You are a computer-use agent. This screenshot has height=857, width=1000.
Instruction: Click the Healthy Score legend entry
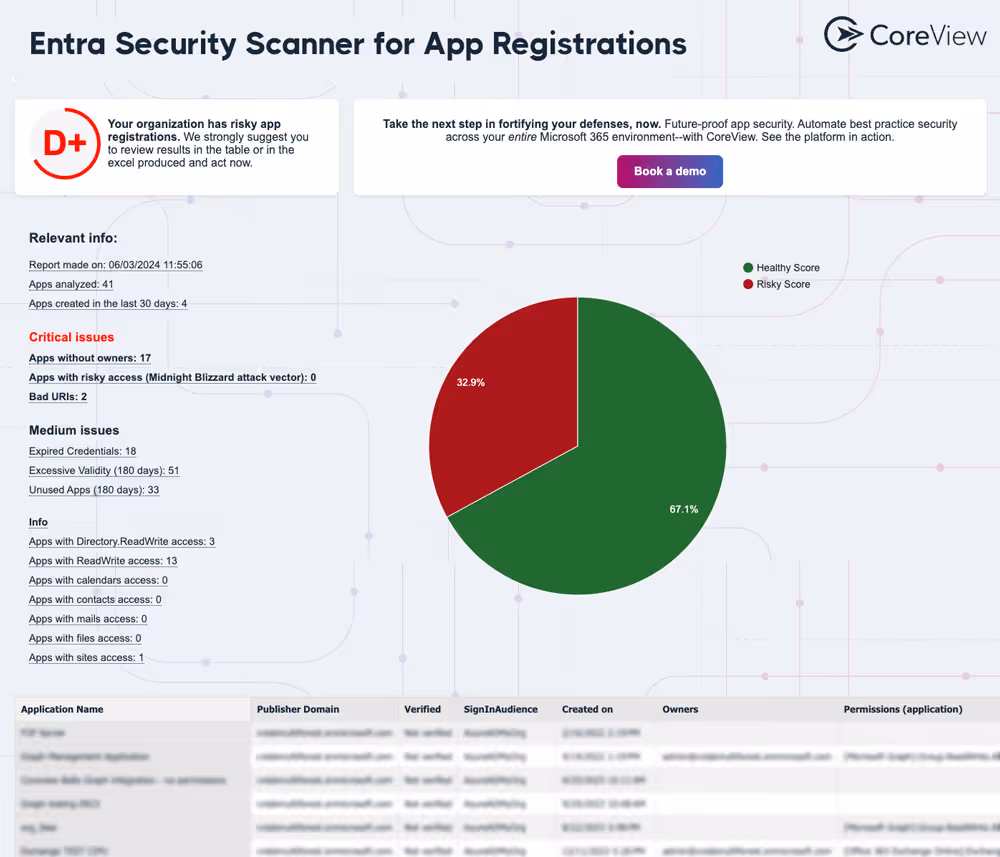781,268
